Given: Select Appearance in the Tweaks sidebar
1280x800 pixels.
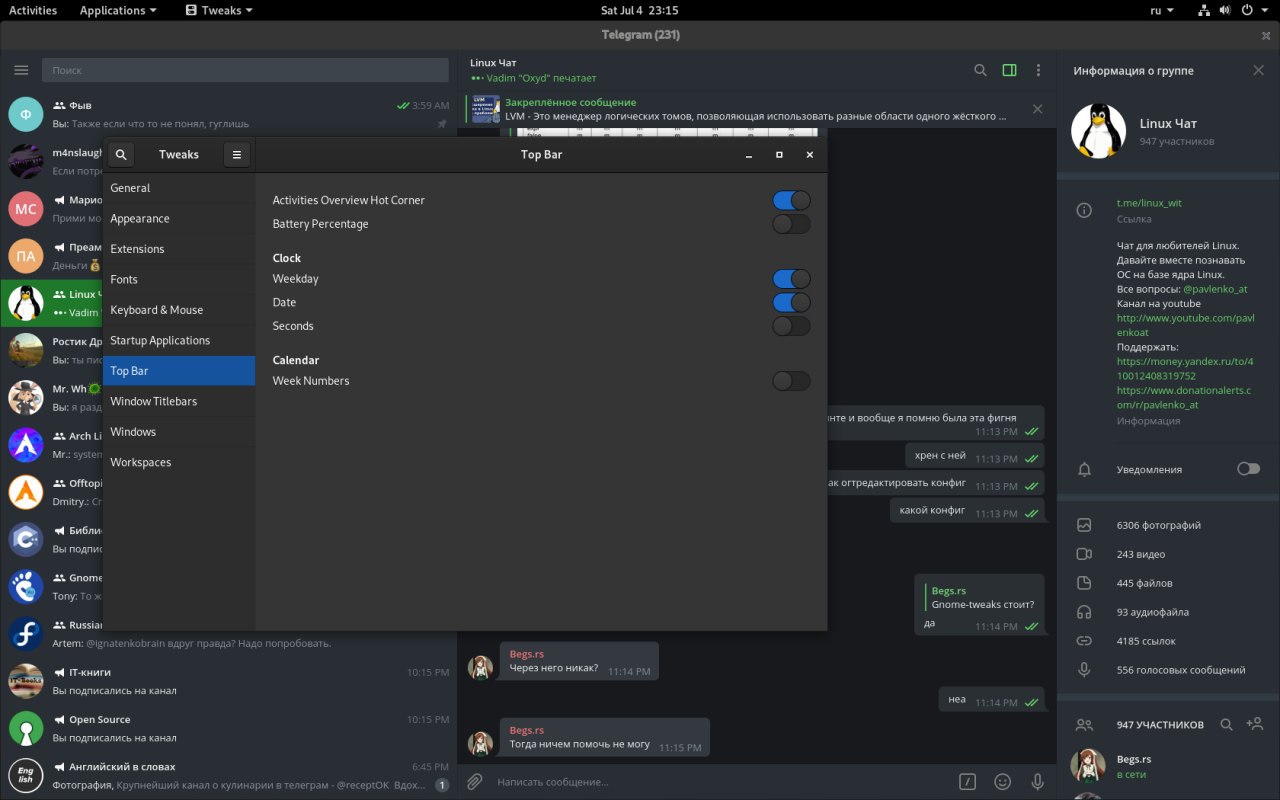Looking at the screenshot, I should [x=179, y=218].
